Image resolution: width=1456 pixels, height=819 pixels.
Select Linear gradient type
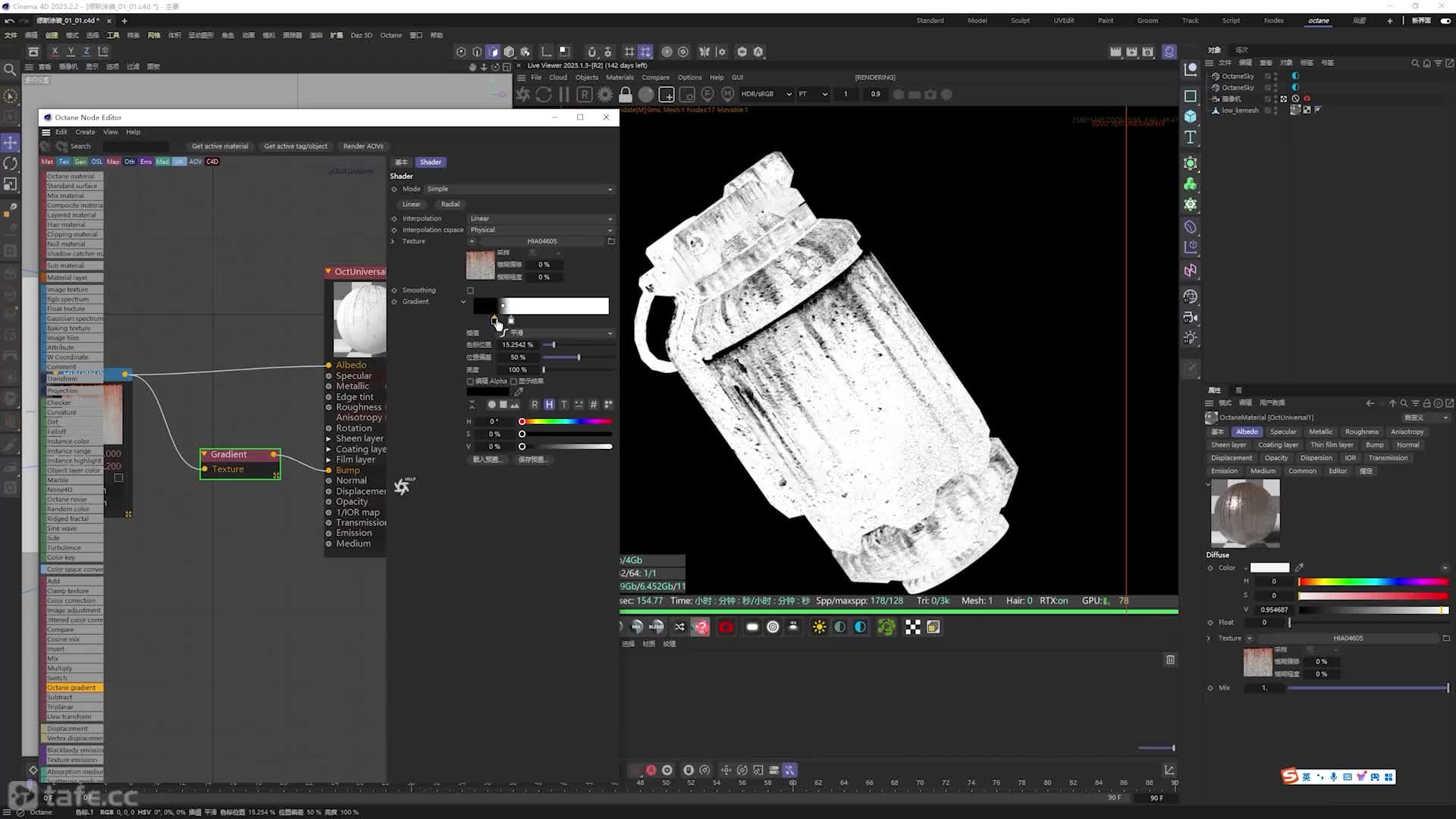tap(412, 204)
